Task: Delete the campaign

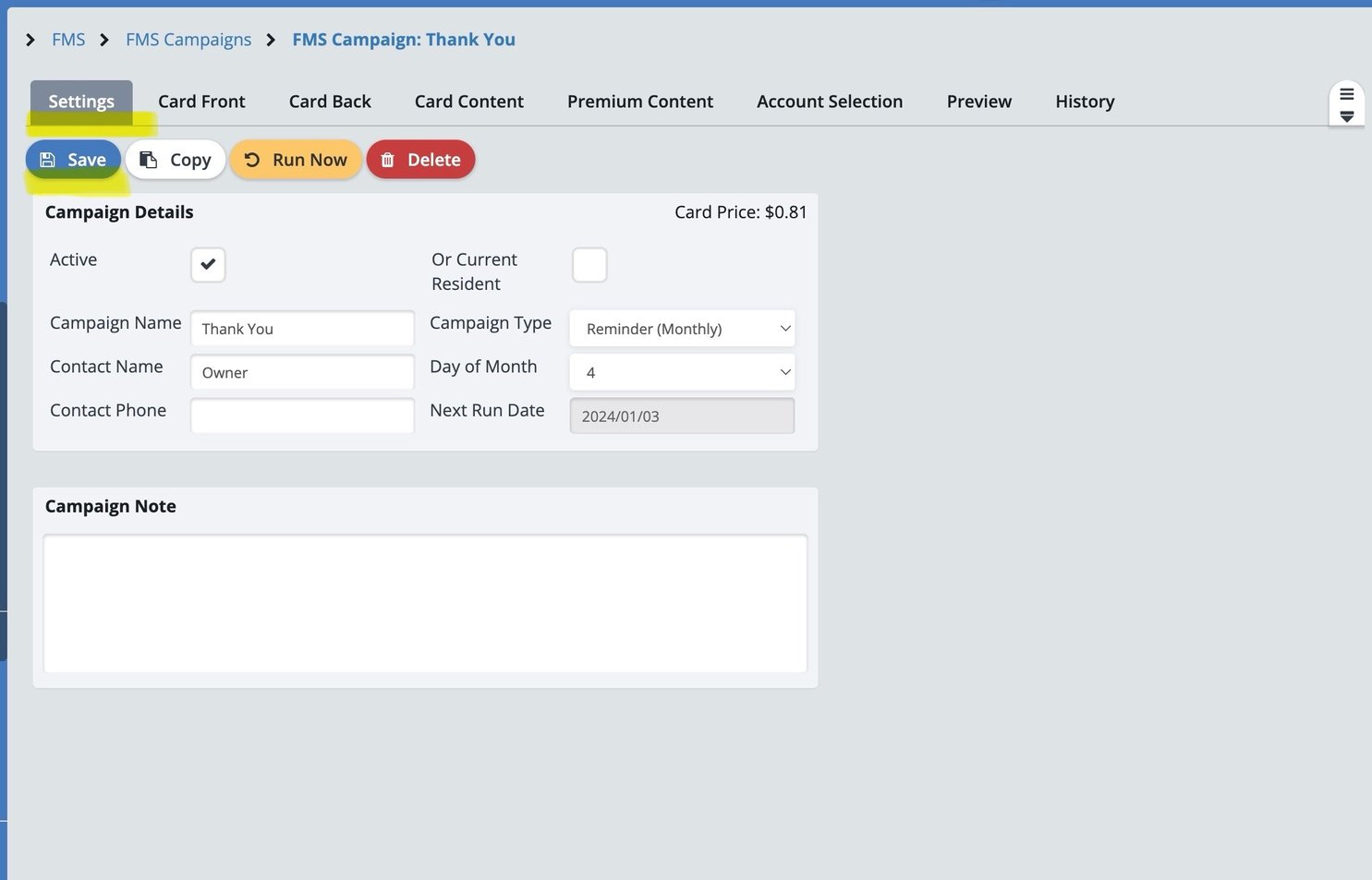Action: point(420,160)
